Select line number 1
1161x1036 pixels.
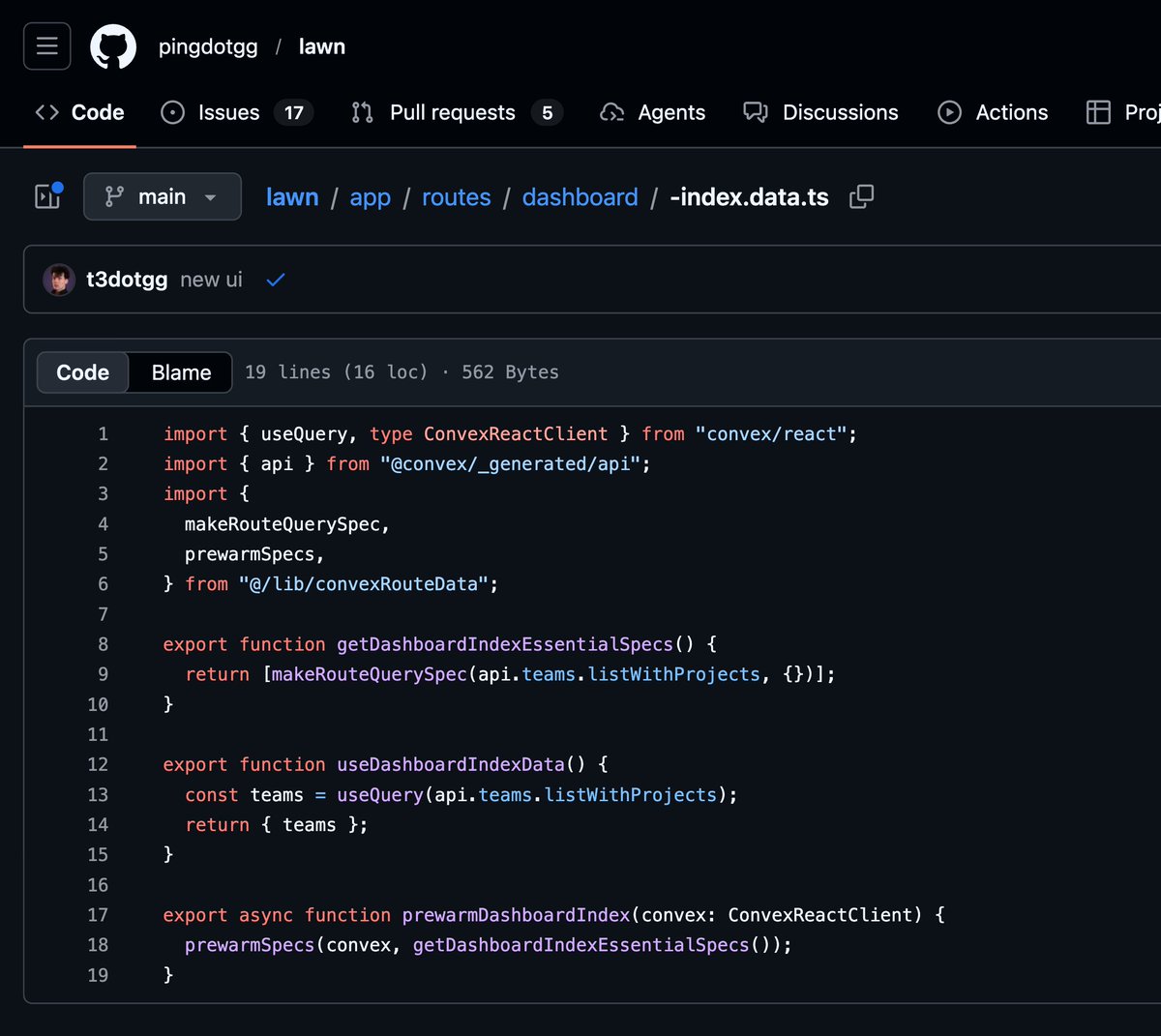click(x=103, y=434)
